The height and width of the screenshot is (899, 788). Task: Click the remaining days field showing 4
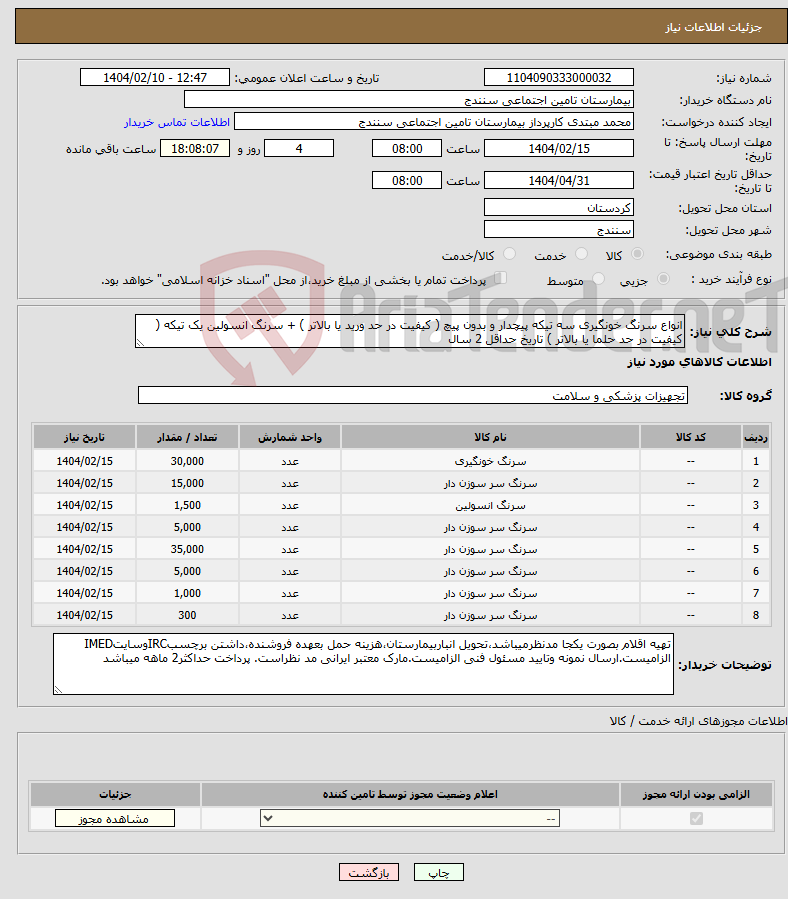click(299, 148)
